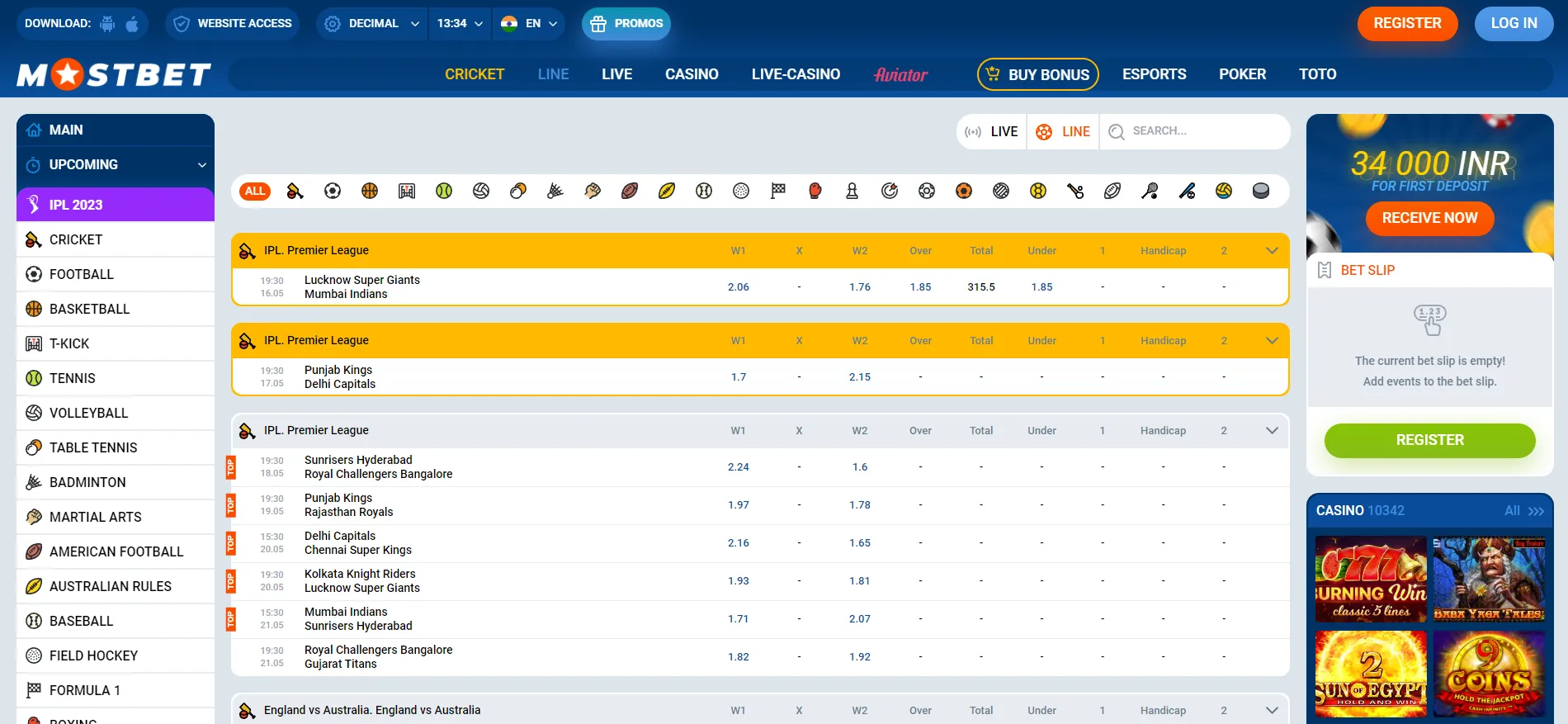The width and height of the screenshot is (1568, 724).
Task: Select the blue-and-yellow beach volleyball icon
Action: (1224, 191)
